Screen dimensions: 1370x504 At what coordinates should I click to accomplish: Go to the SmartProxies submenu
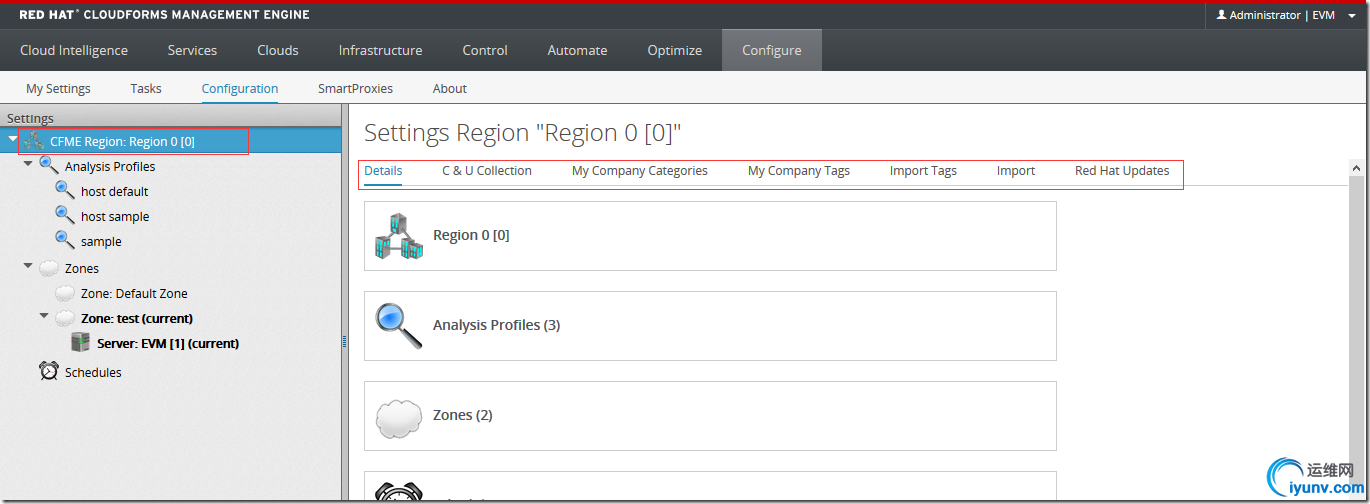click(355, 88)
